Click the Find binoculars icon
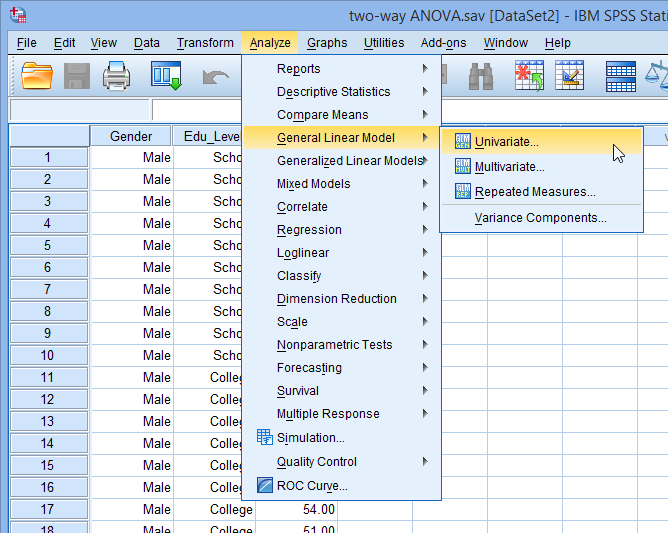 (481, 75)
